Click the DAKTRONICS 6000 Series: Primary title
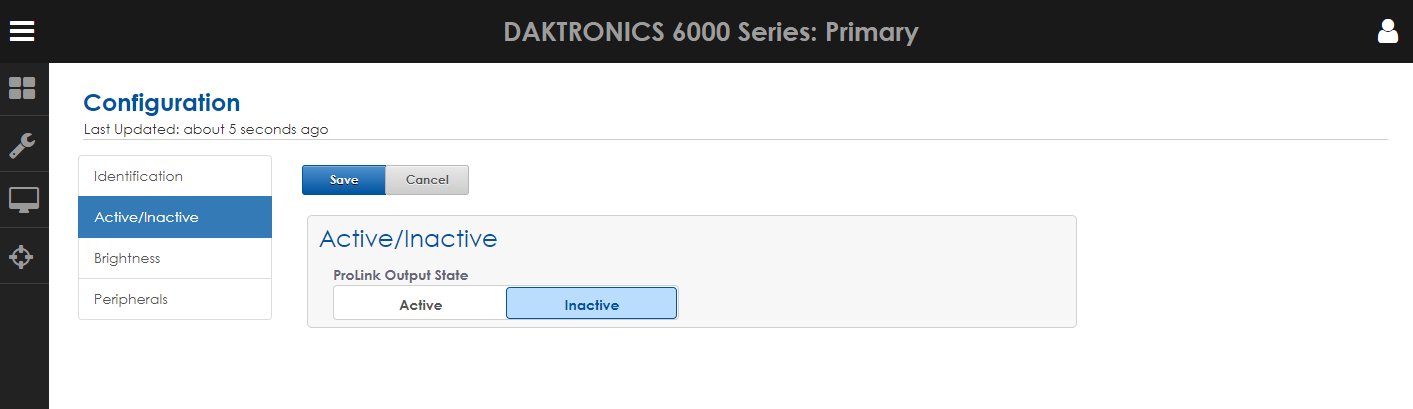The height and width of the screenshot is (409, 1413). click(710, 32)
